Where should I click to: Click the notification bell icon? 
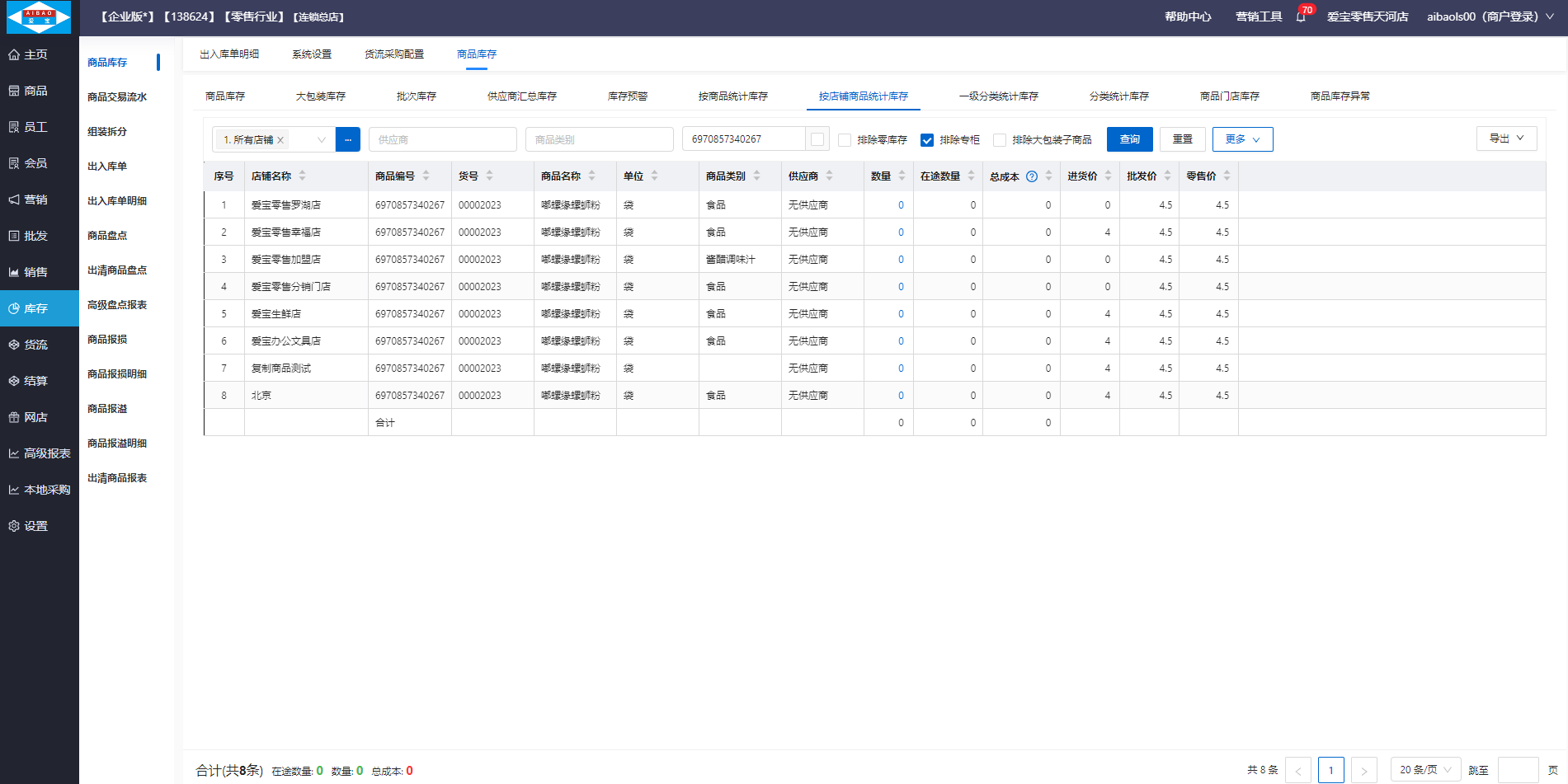[x=1301, y=17]
